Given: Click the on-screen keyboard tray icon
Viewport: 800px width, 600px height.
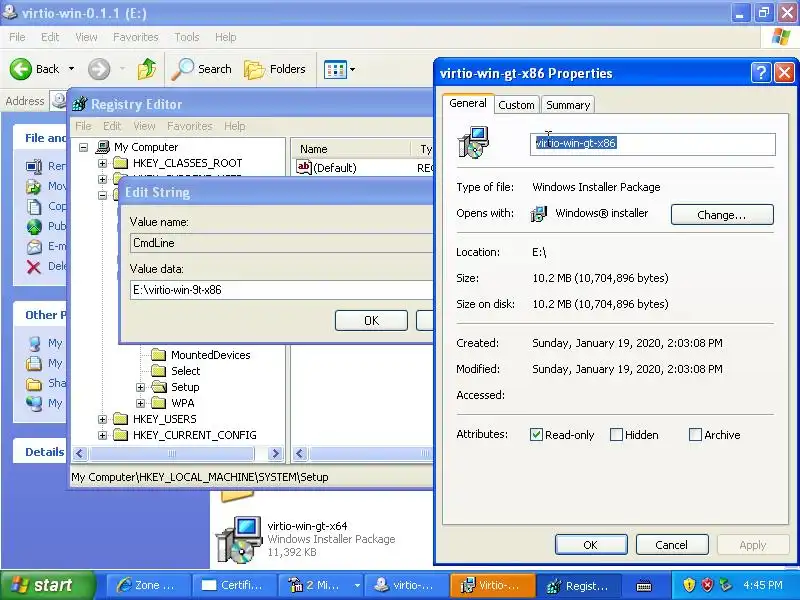Looking at the screenshot, I should pyautogui.click(x=644, y=586).
